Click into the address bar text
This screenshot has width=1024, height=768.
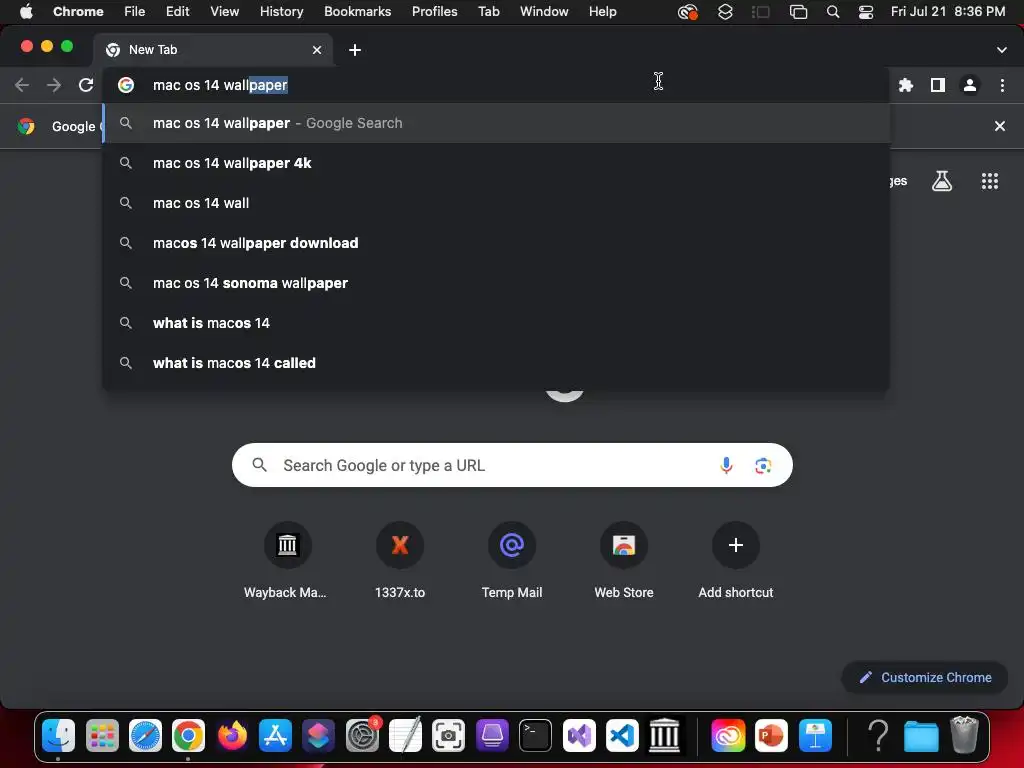[220, 85]
